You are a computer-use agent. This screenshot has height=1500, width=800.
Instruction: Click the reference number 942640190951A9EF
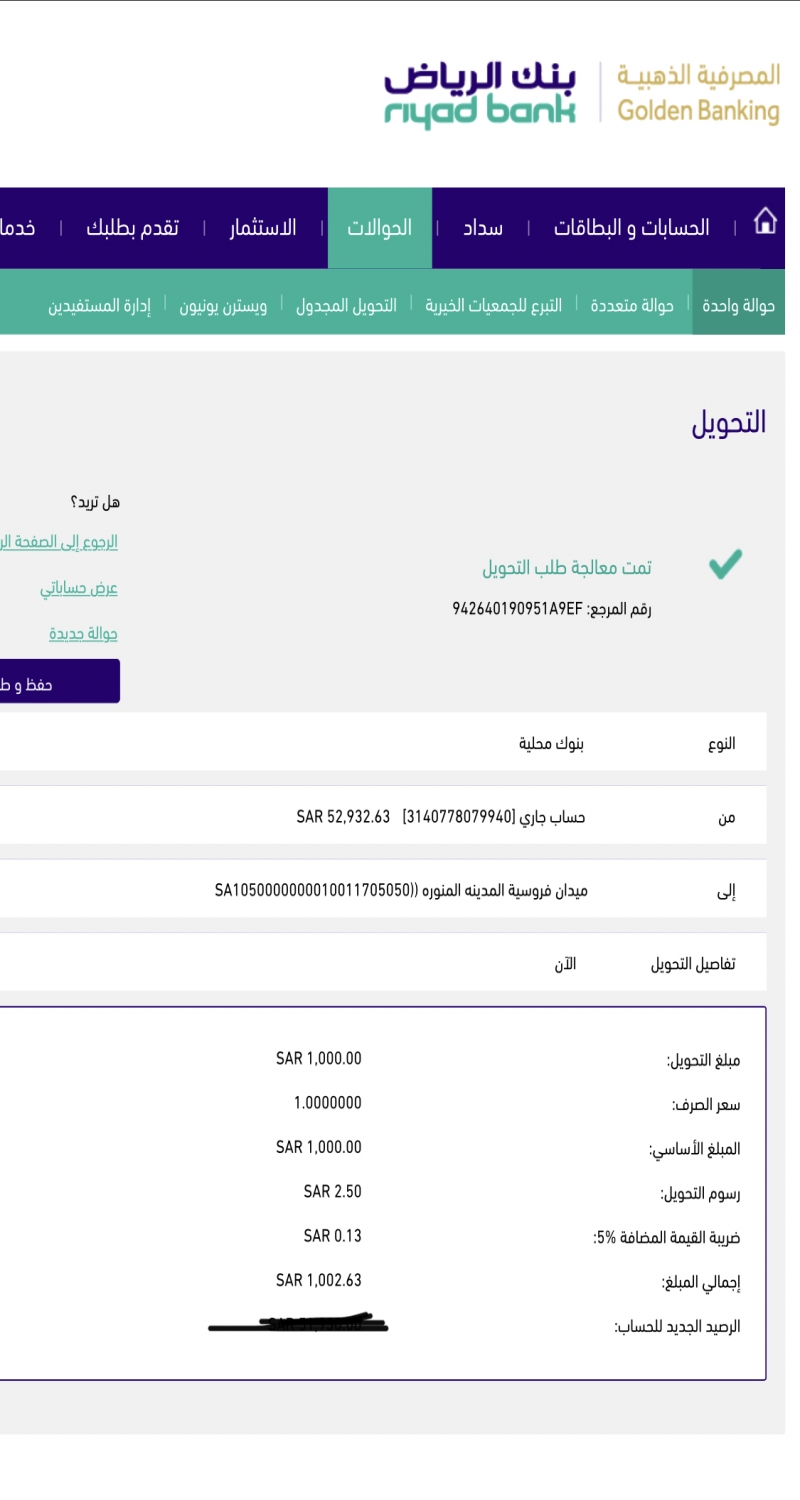coord(517,608)
